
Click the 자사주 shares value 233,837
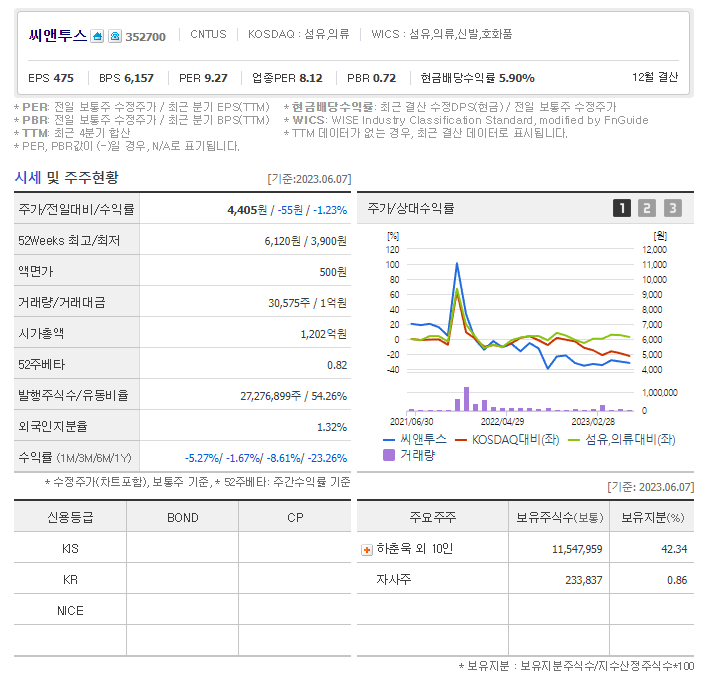coord(584,580)
